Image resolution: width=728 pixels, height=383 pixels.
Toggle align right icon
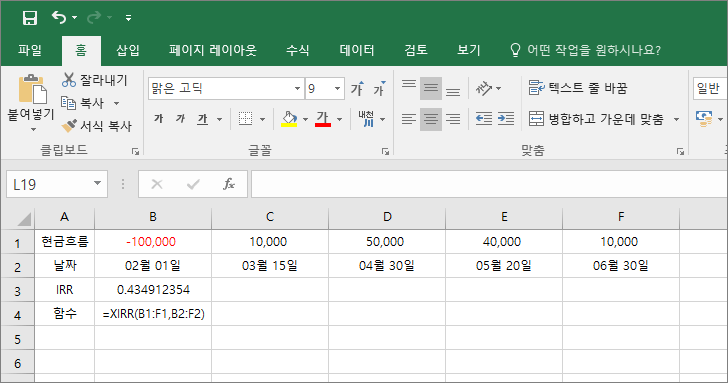(x=453, y=119)
